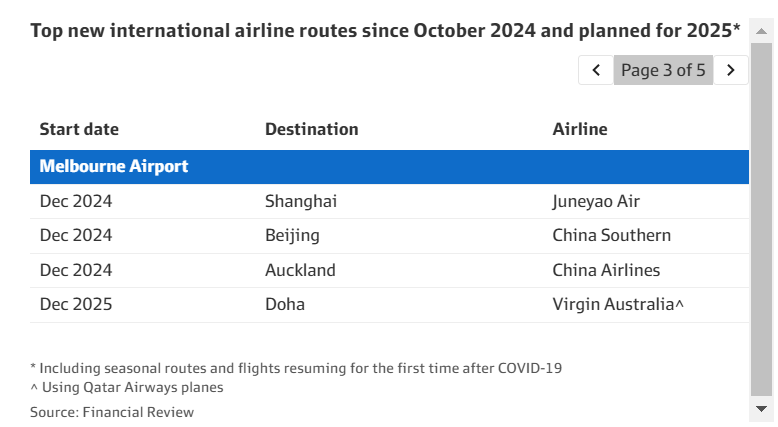Click the scrollbar down arrow
The image size is (778, 427).
(762, 408)
